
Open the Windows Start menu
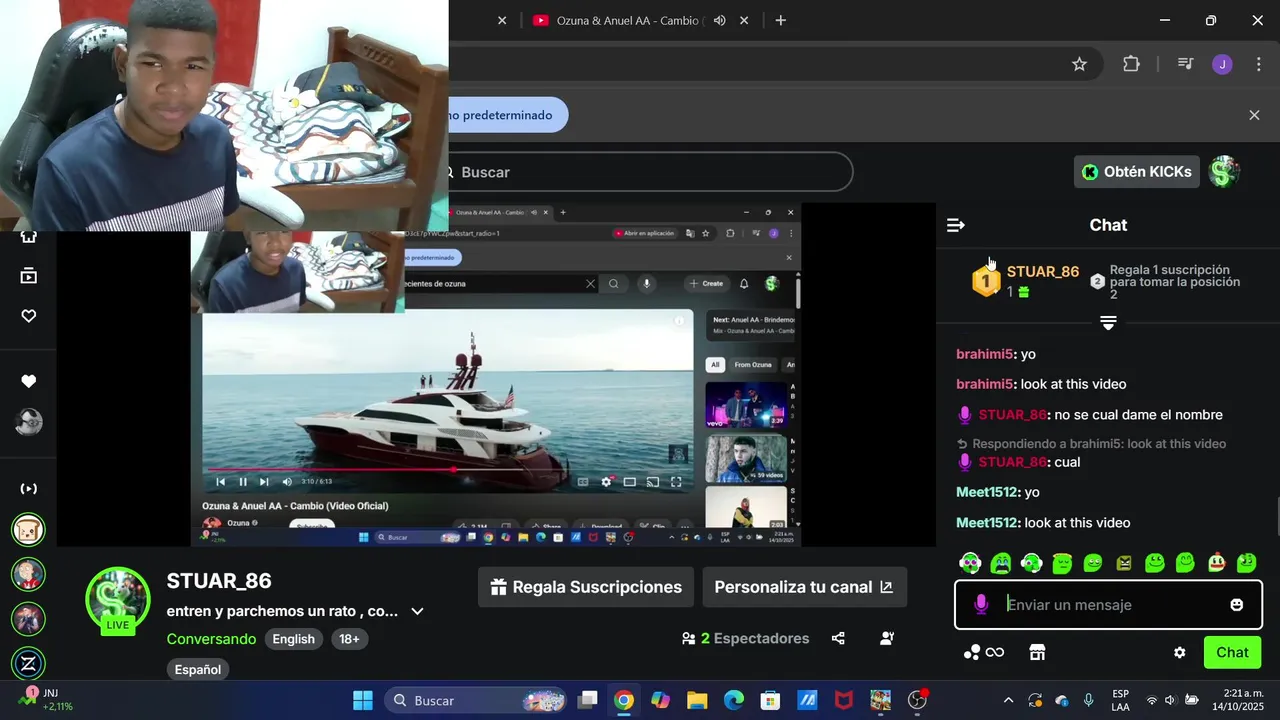(362, 700)
